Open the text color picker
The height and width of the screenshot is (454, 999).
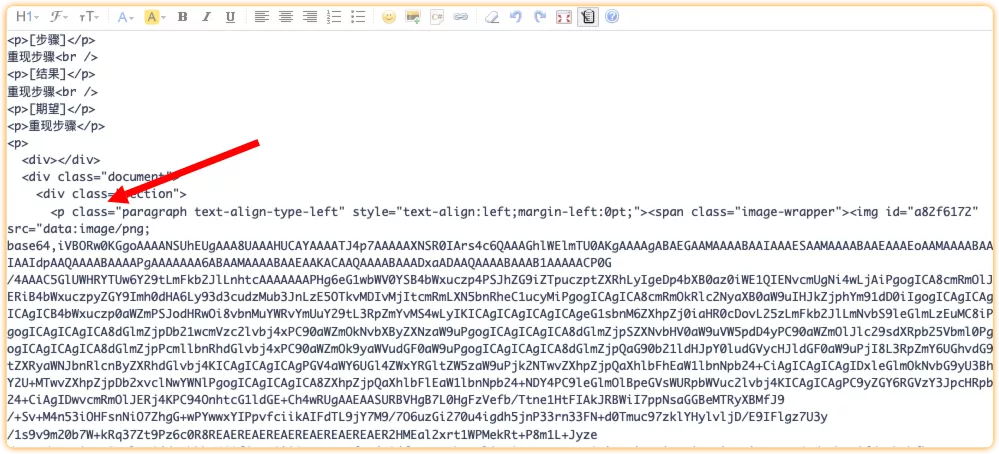(x=125, y=17)
